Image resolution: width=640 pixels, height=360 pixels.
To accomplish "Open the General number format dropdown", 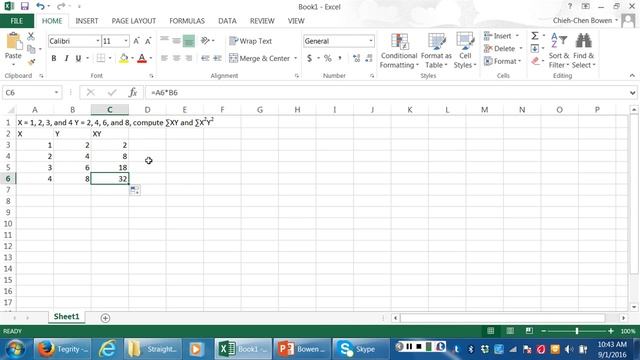I will click(371, 41).
